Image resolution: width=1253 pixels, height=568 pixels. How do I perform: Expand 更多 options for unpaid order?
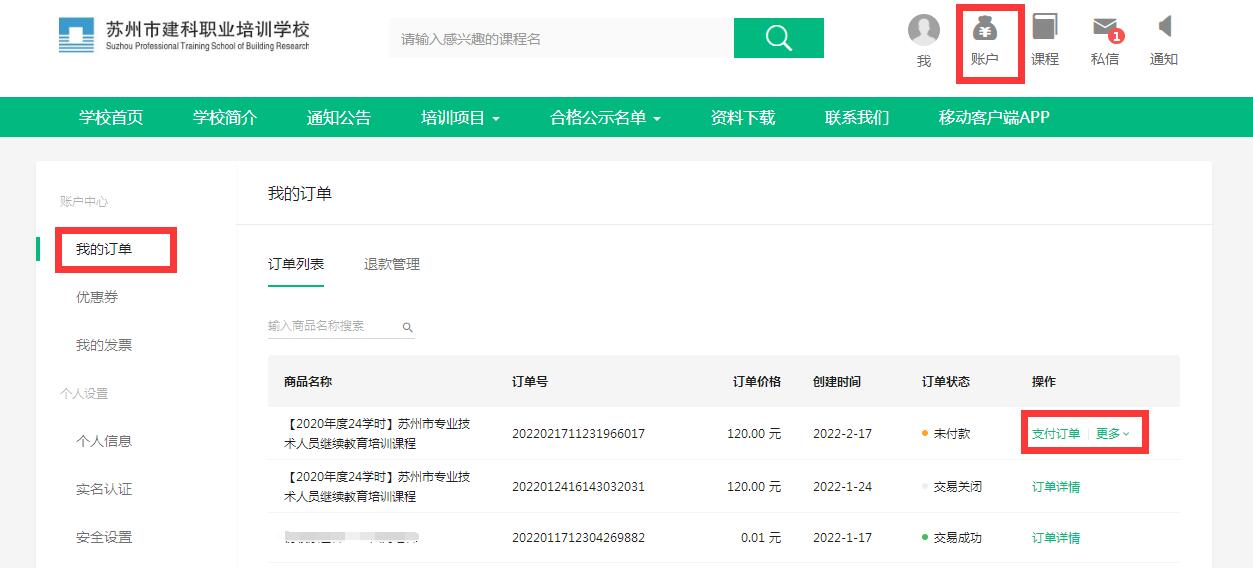[x=1112, y=434]
